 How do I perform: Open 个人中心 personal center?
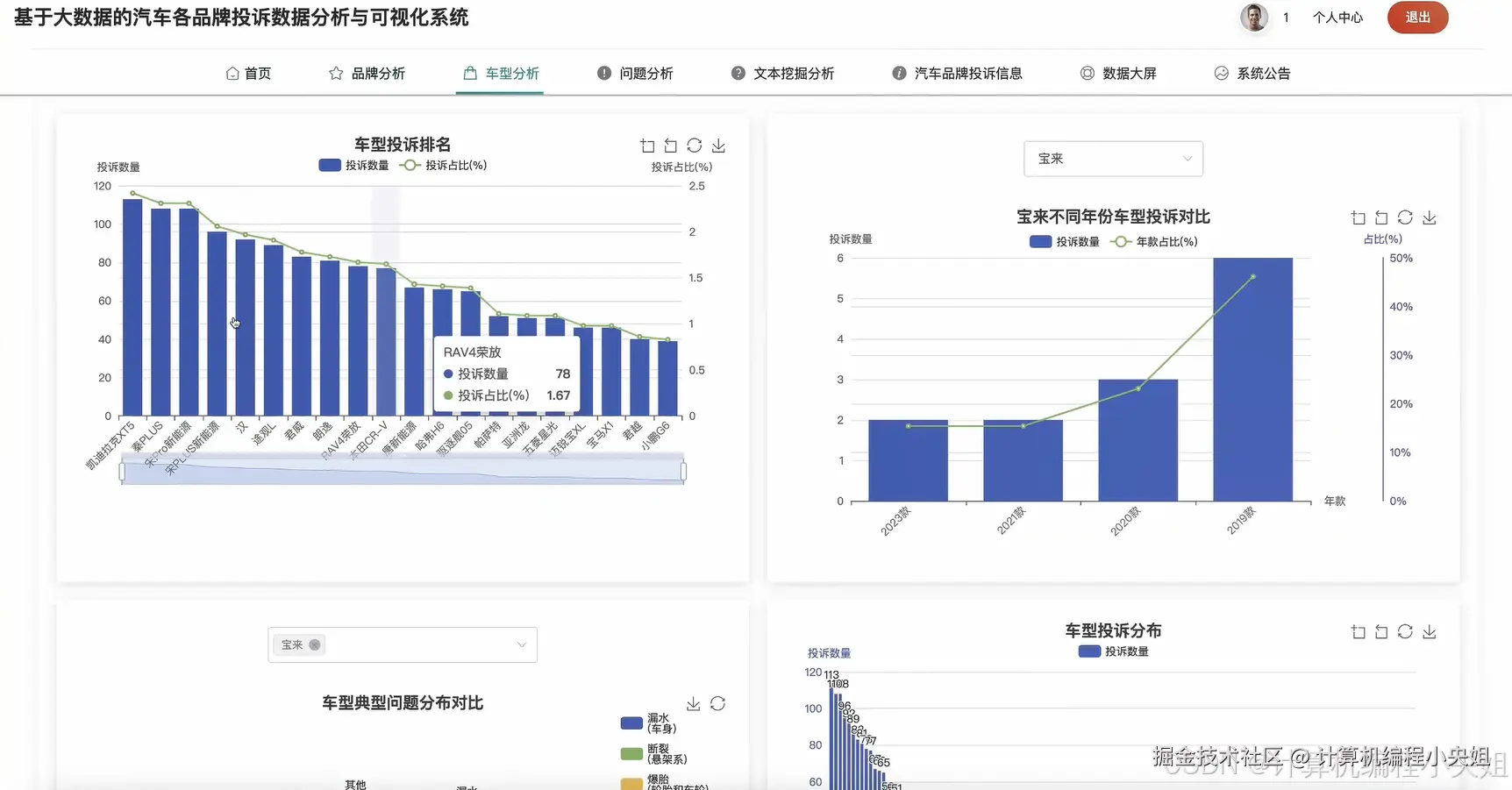pos(1337,17)
